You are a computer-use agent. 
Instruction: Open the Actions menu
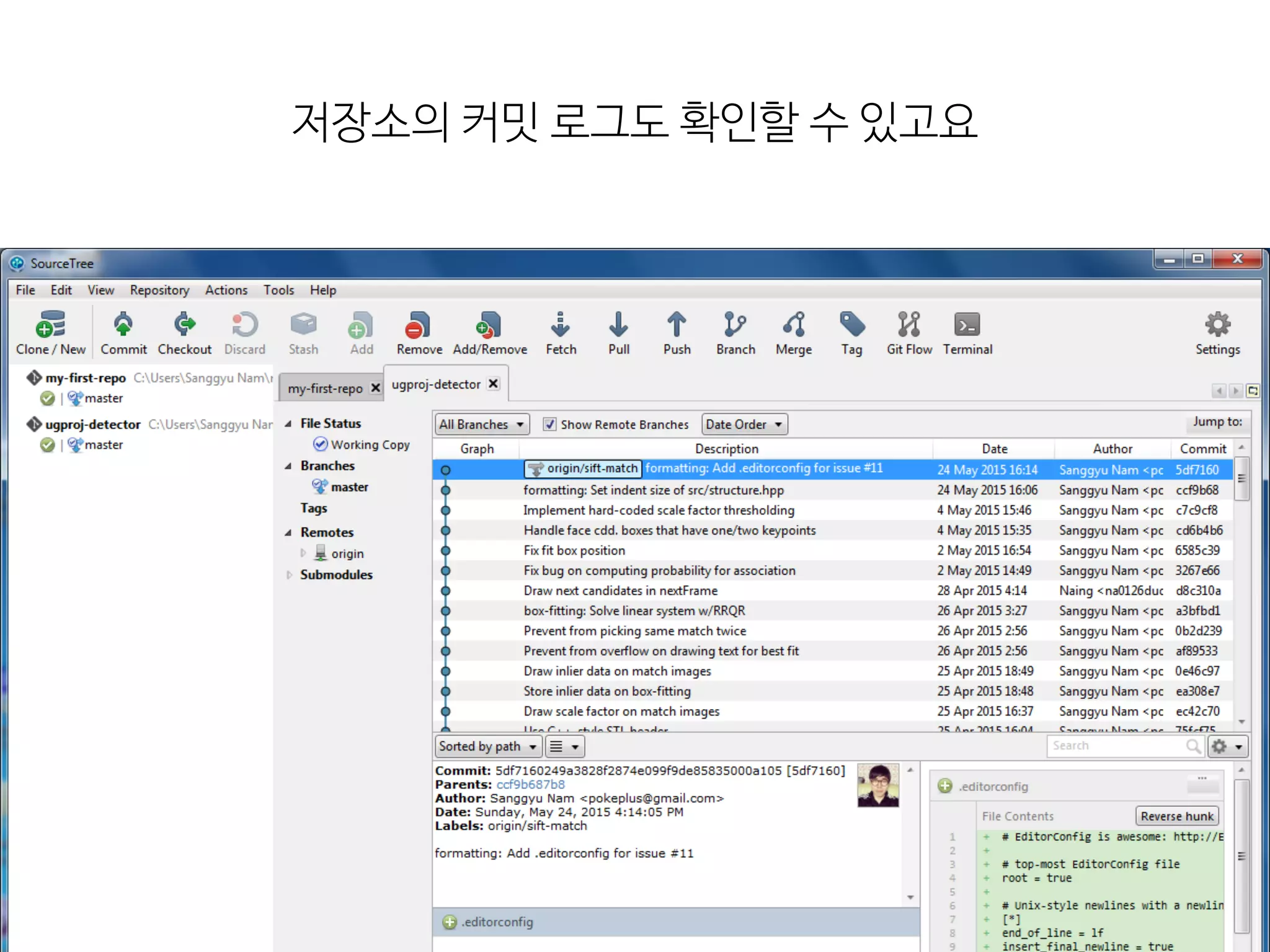click(x=226, y=290)
